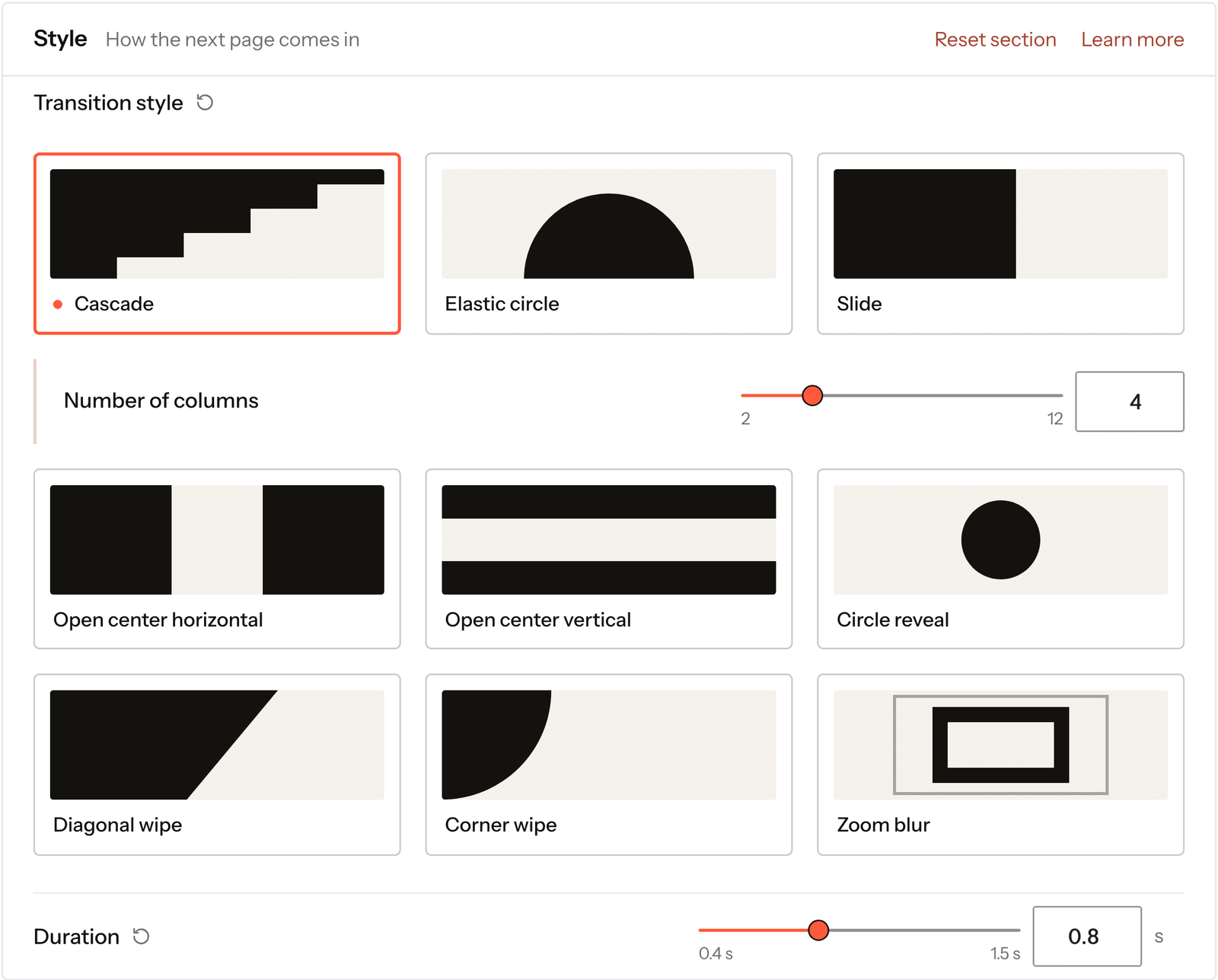Screen dimensions: 1218x980
Task: Click the Duration slider handle
Action: [x=818, y=930]
